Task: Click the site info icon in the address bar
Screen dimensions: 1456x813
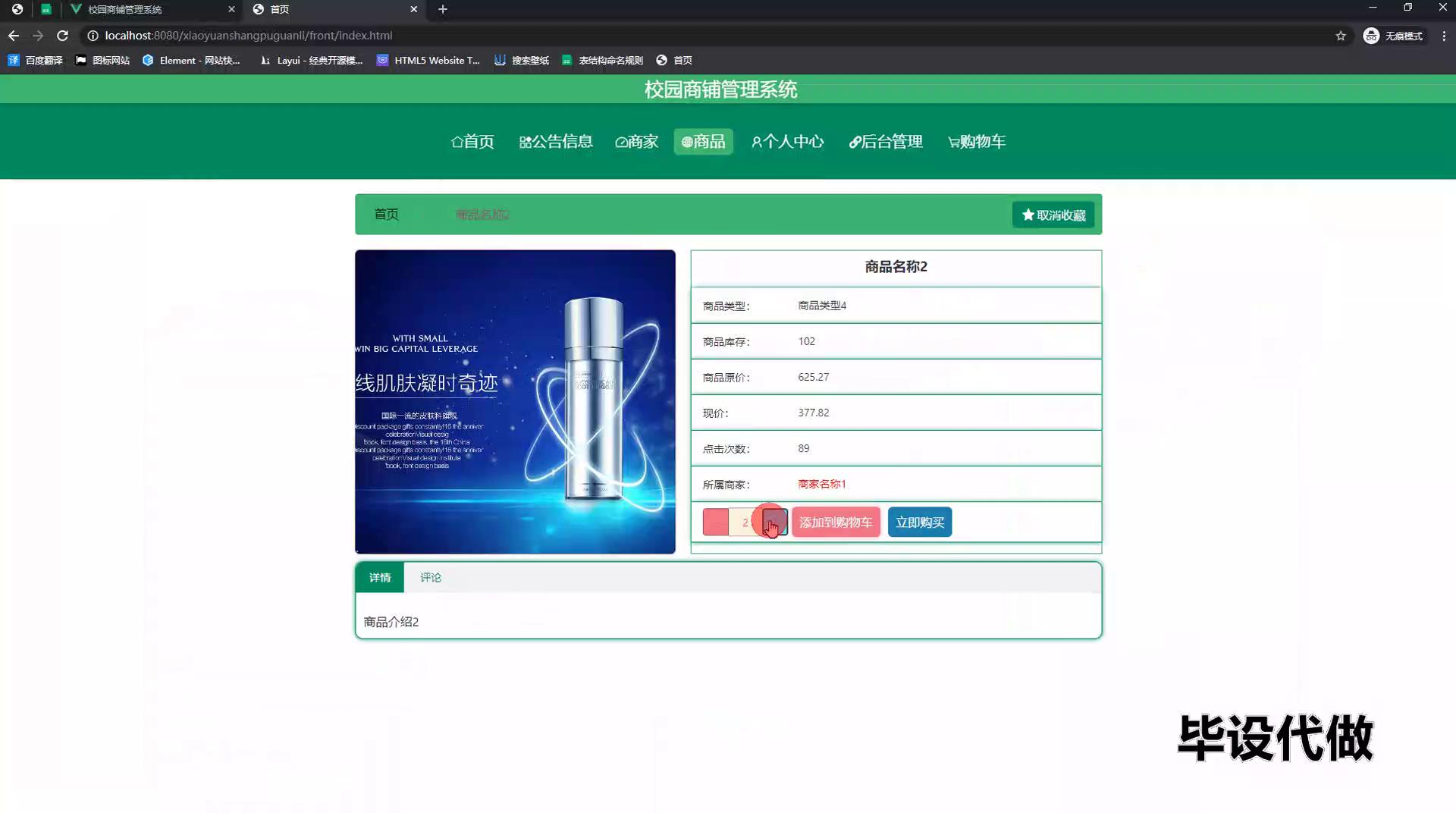Action: click(93, 36)
